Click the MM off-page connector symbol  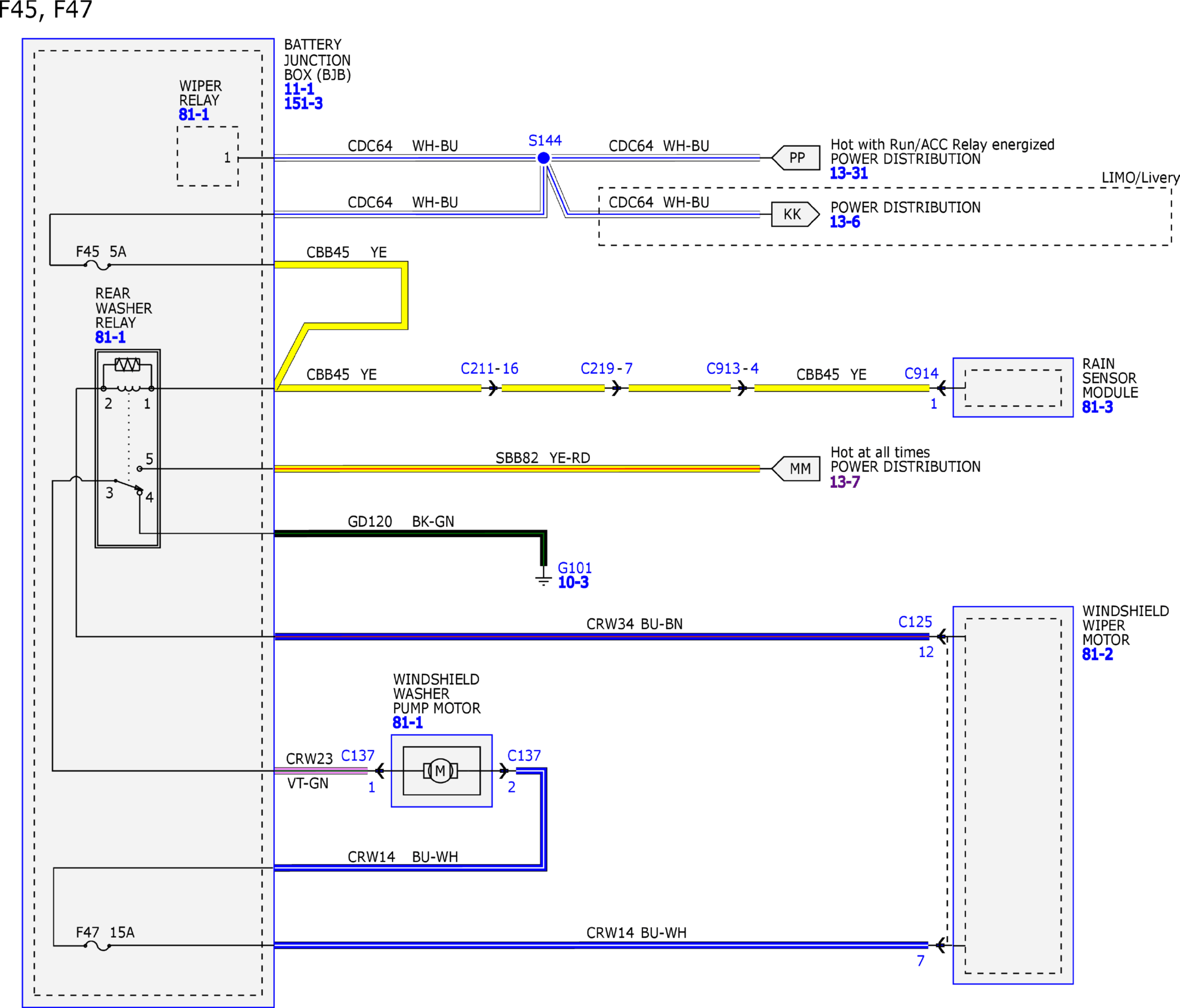796,468
